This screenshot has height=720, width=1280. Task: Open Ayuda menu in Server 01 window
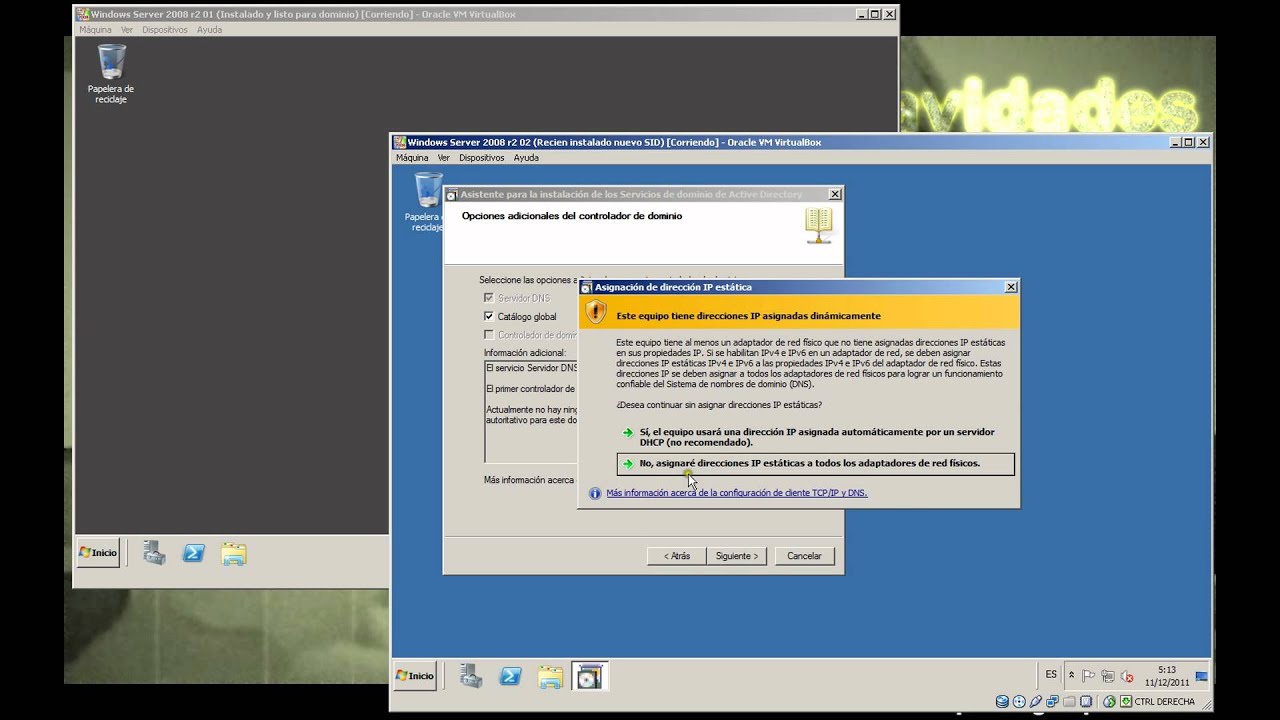210,30
